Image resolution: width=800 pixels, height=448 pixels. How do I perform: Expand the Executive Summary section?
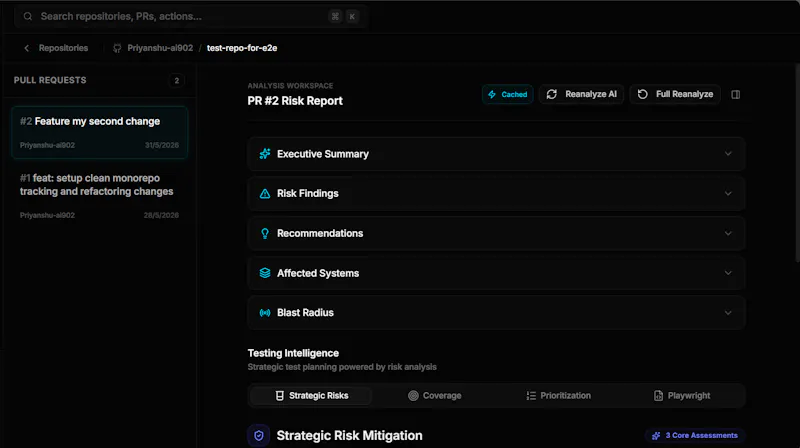tap(496, 154)
